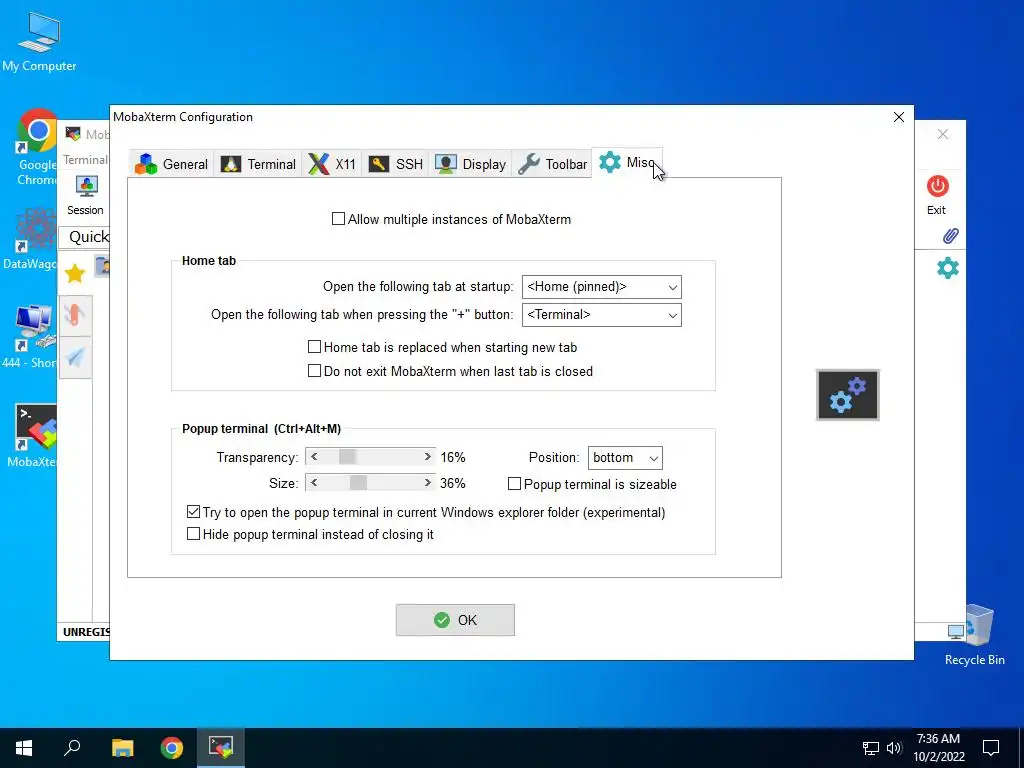Image resolution: width=1024 pixels, height=768 pixels.
Task: Open the notification center icon
Action: coord(991,748)
